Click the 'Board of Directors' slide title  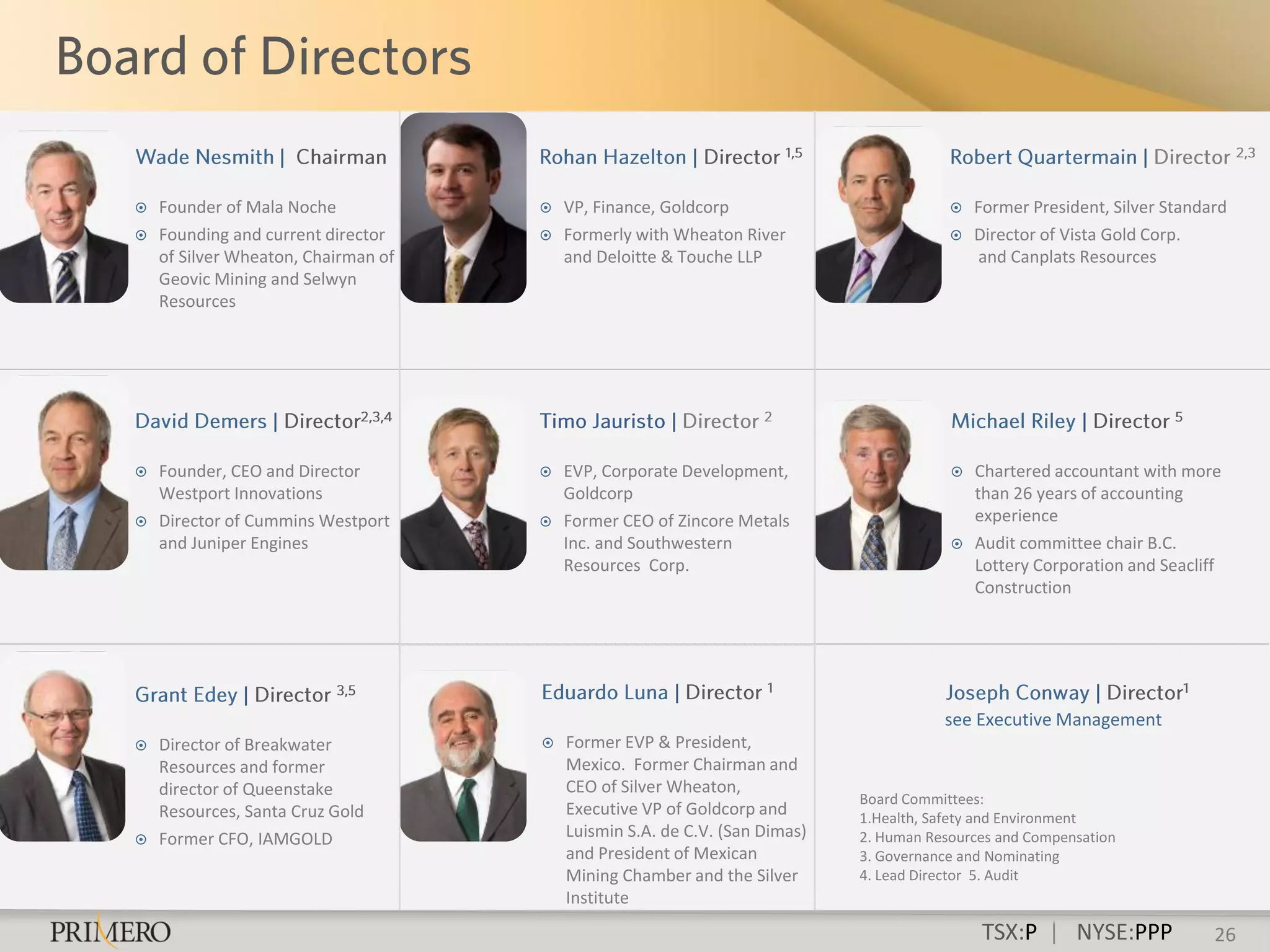click(x=264, y=56)
